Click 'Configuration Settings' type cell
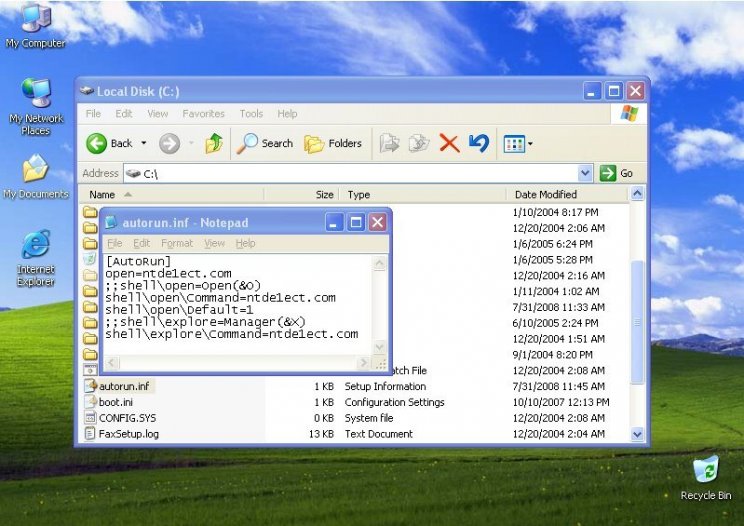744x526 pixels. tap(394, 402)
